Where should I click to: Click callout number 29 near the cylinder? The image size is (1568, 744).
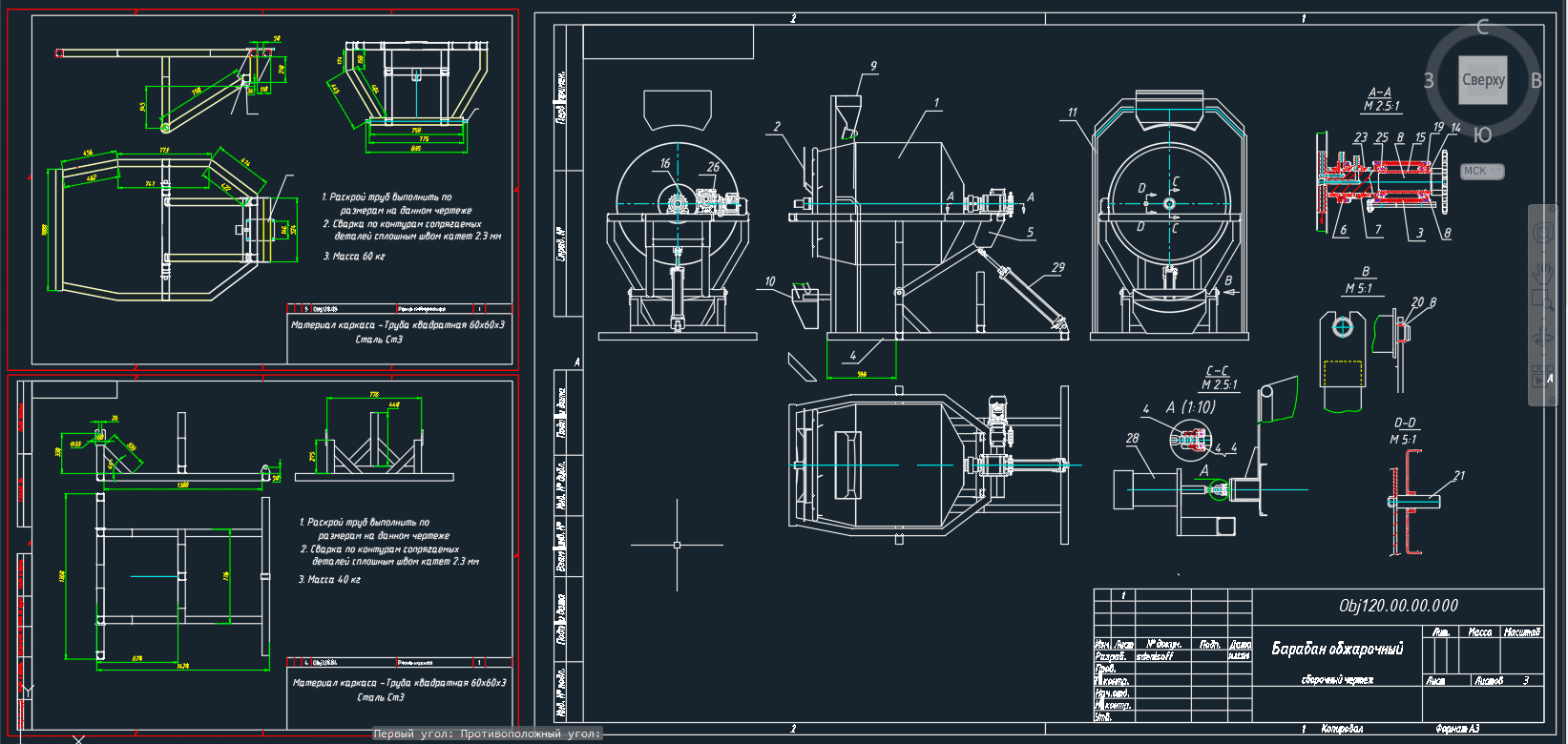pyautogui.click(x=1057, y=267)
